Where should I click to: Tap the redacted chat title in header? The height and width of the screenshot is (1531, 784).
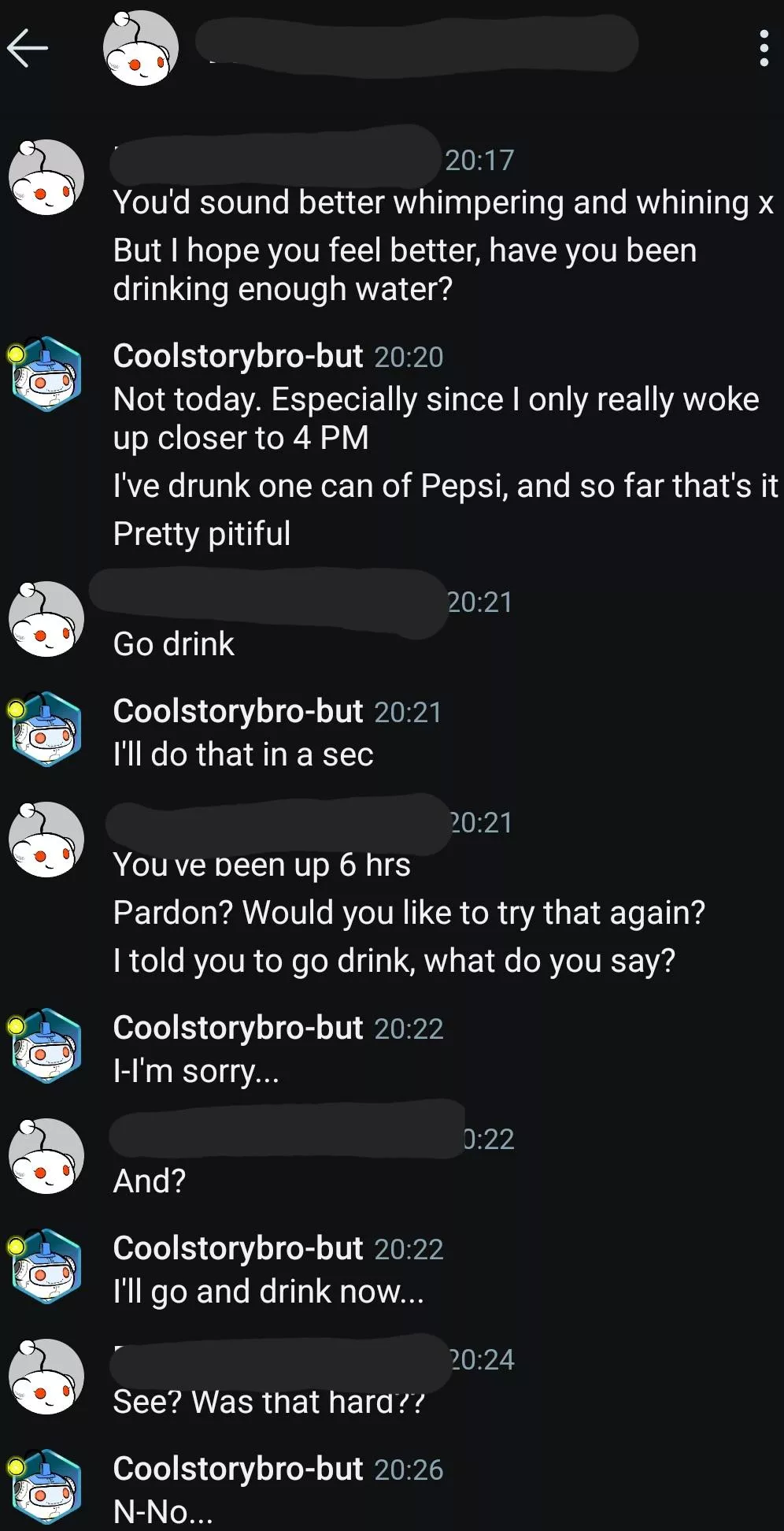click(416, 45)
